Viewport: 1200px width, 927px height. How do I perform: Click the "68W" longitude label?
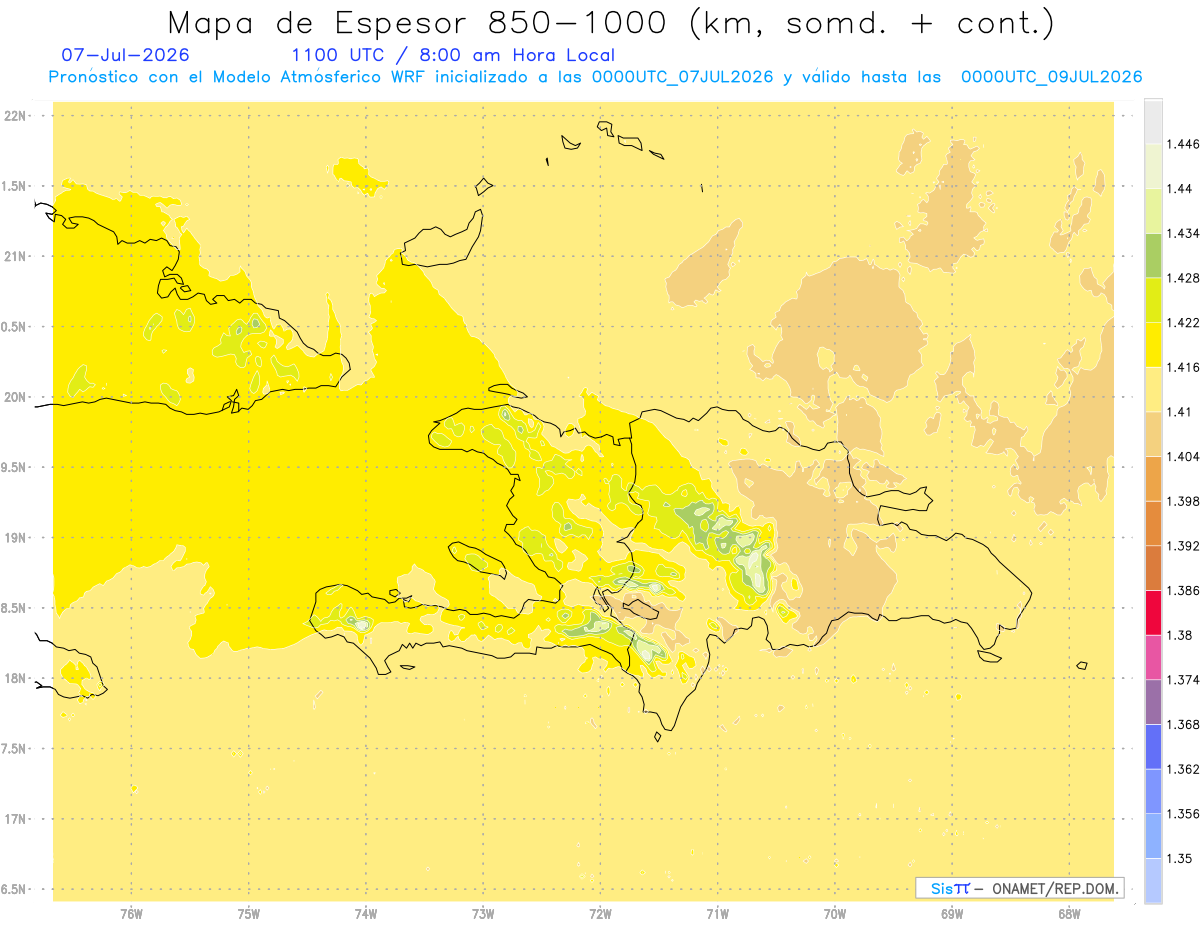(x=1069, y=914)
